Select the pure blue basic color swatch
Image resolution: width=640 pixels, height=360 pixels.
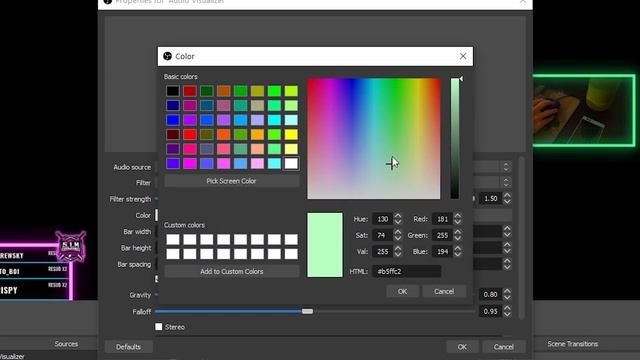pos(173,120)
